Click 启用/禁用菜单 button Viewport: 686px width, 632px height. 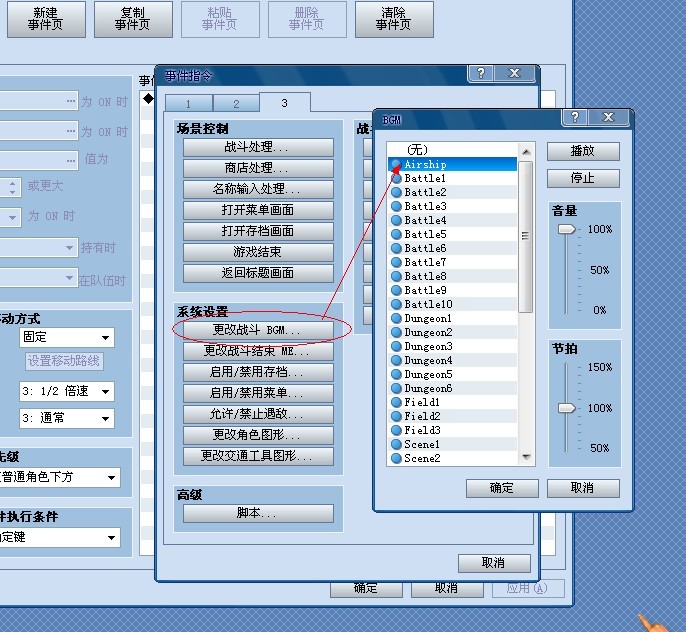pyautogui.click(x=258, y=393)
